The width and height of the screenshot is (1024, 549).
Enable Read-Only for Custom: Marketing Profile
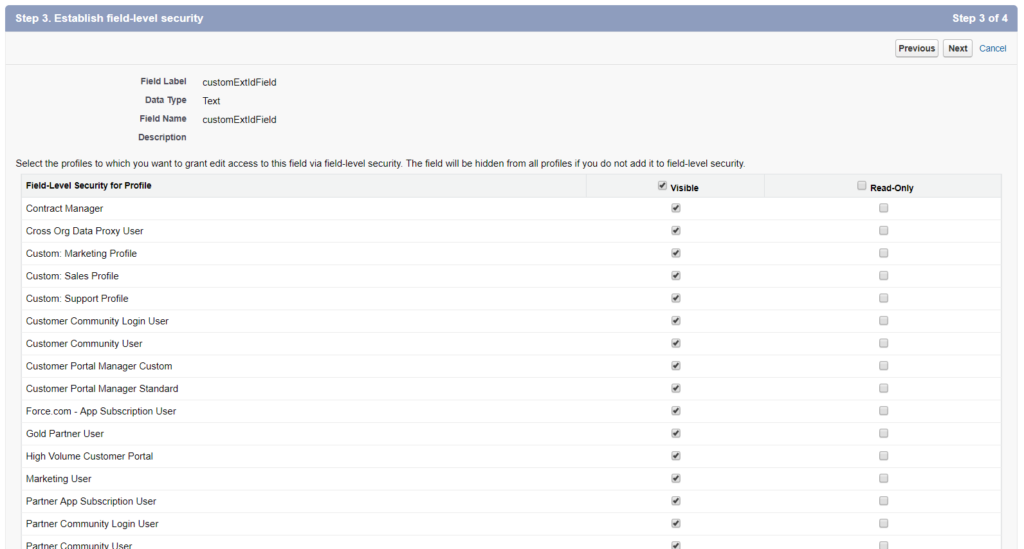tap(884, 253)
